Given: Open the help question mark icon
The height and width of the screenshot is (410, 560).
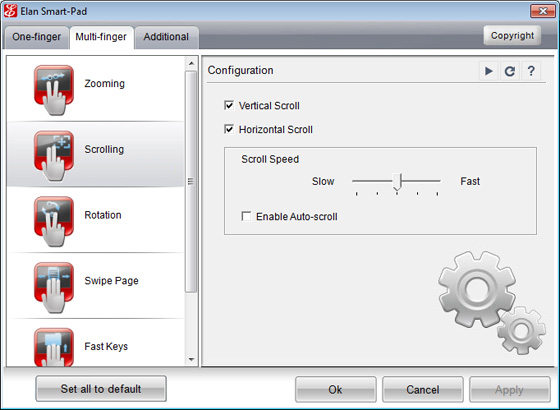Looking at the screenshot, I should [531, 71].
